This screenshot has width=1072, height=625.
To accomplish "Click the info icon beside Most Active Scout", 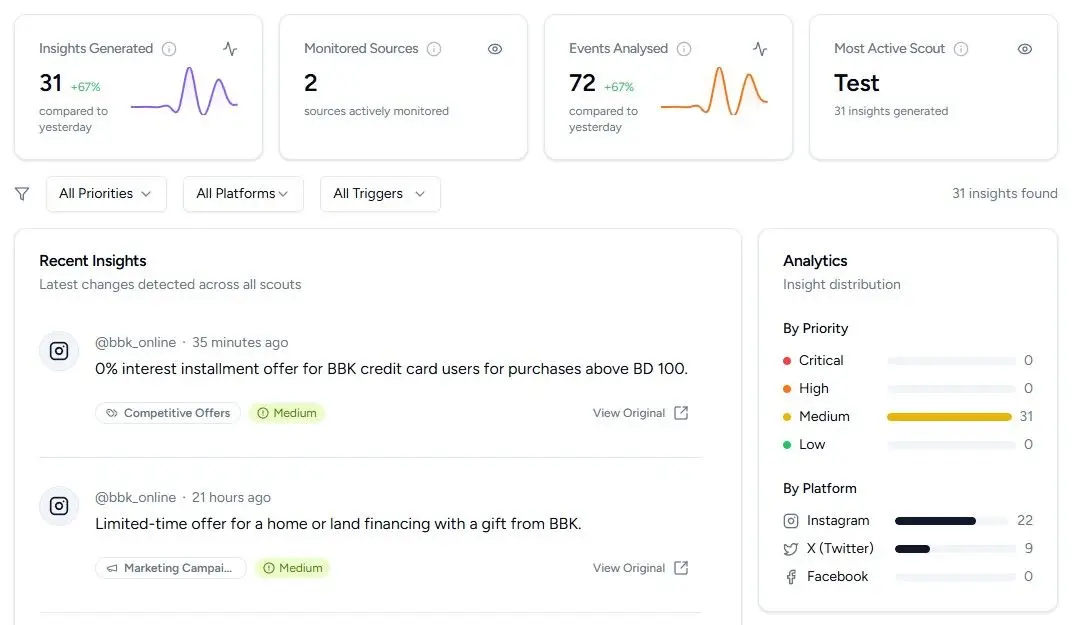I will [x=961, y=49].
